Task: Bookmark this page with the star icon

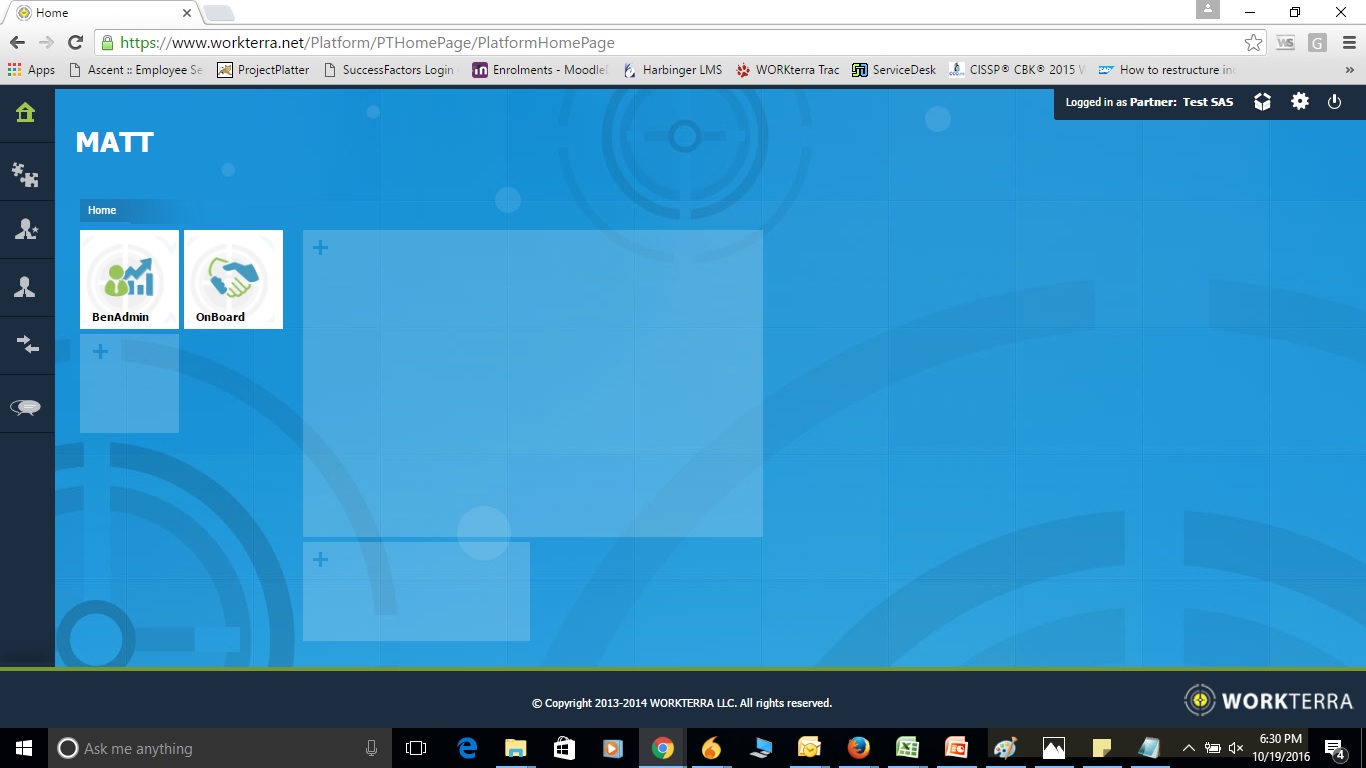Action: pos(1253,43)
